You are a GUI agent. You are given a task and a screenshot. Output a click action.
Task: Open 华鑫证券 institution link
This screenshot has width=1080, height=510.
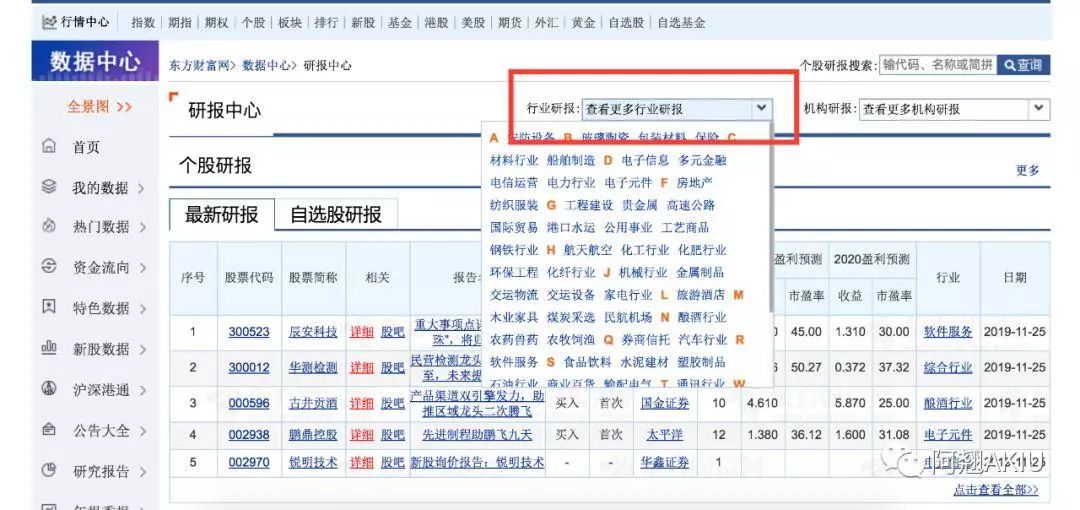point(665,462)
